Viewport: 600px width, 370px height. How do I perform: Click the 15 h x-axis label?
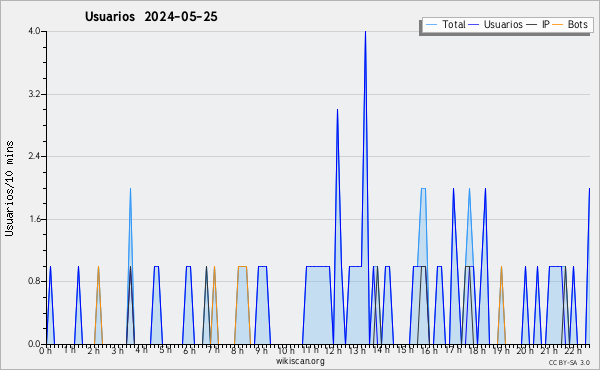tap(405, 350)
